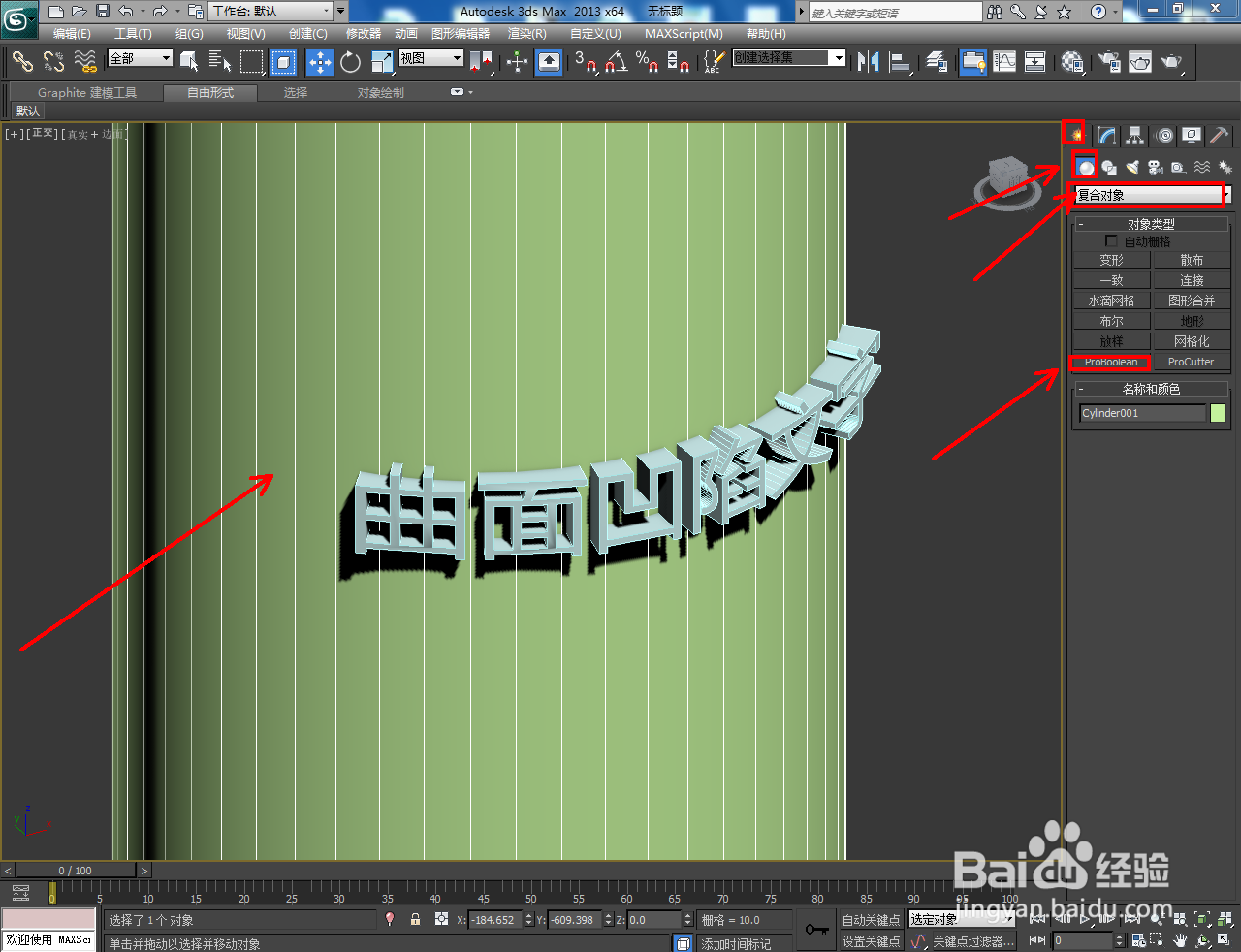Click green object color swatch
Viewport: 1241px width, 952px height.
(x=1218, y=413)
